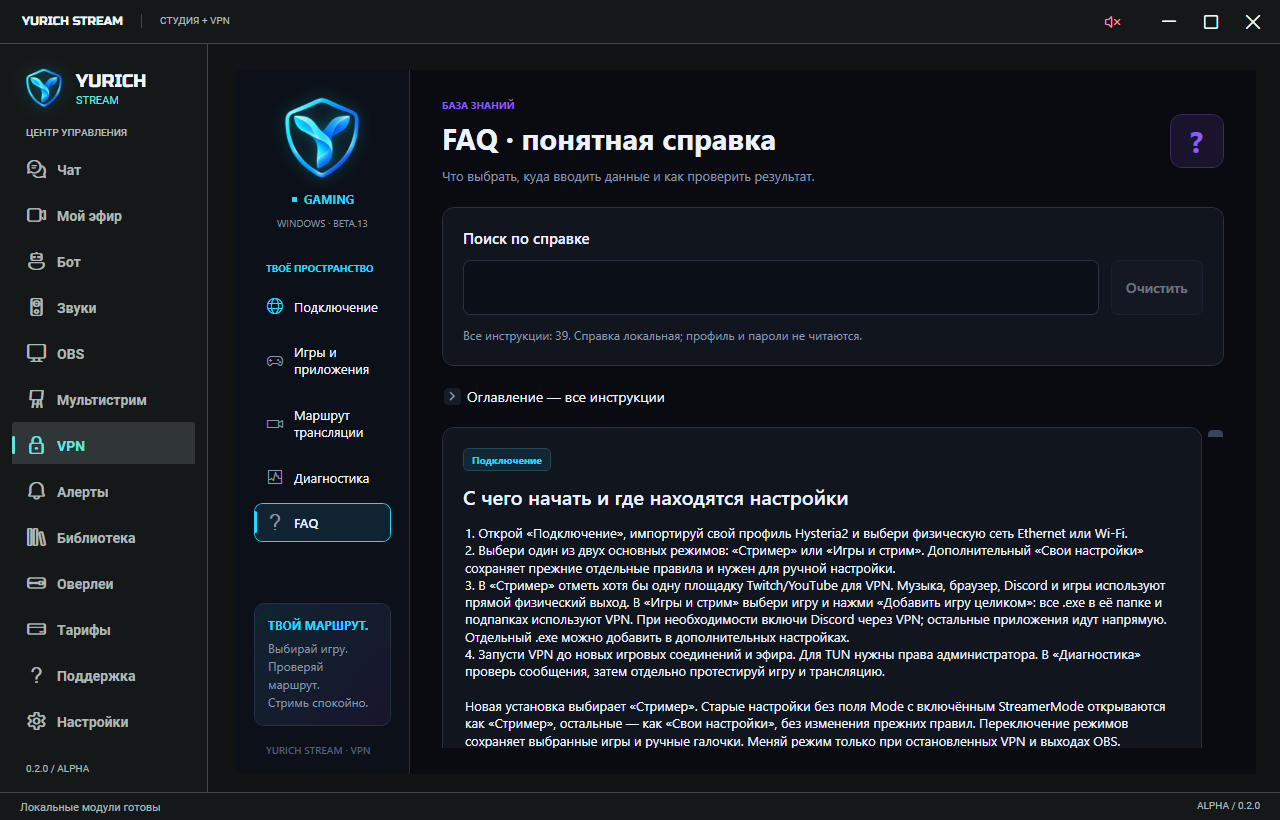This screenshot has height=820, width=1280.
Task: Click the ТВОЁ ПРОСТРАНСТВО section label
Action: pos(320,268)
